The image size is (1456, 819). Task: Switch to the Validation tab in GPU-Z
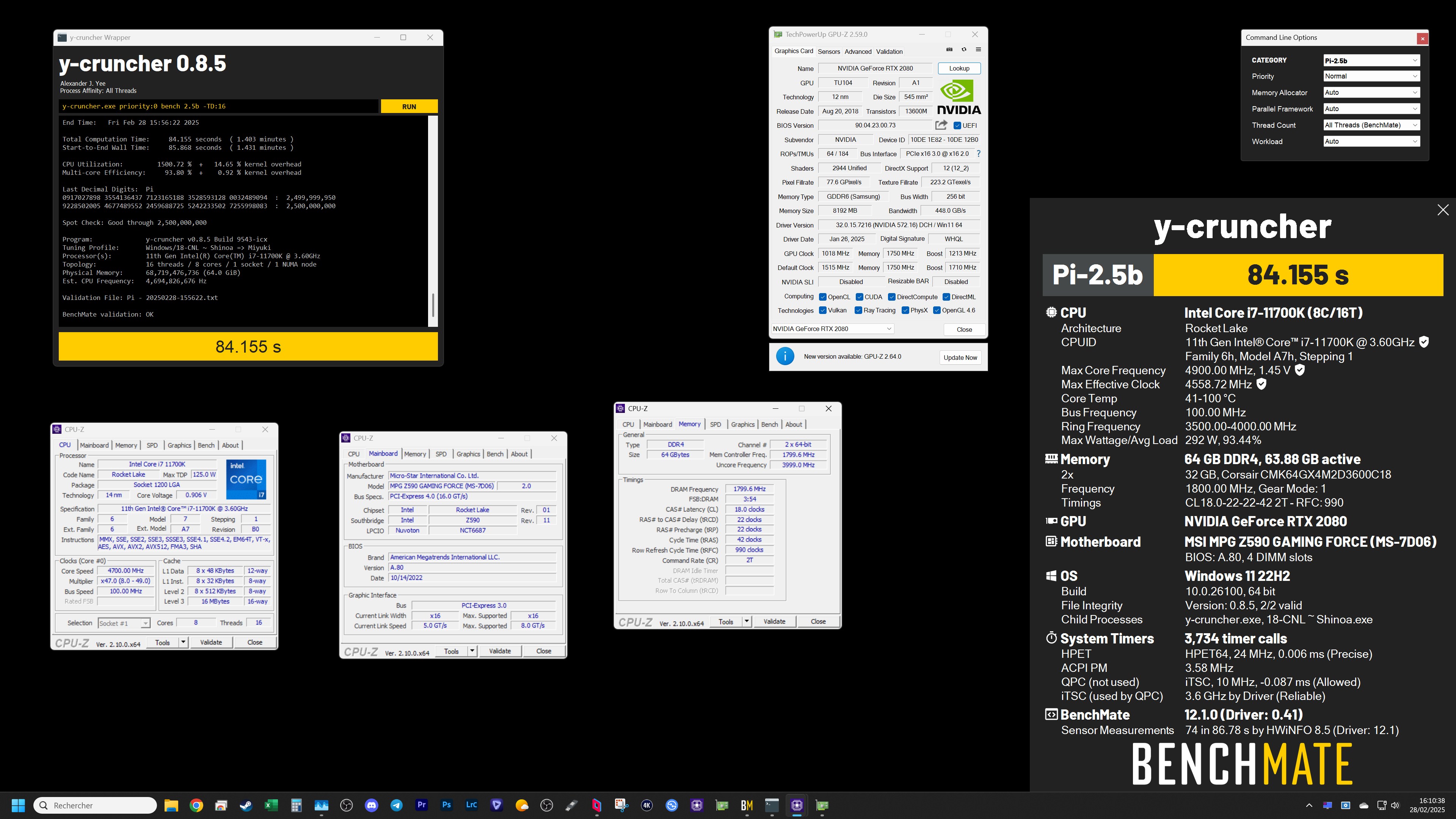889,52
